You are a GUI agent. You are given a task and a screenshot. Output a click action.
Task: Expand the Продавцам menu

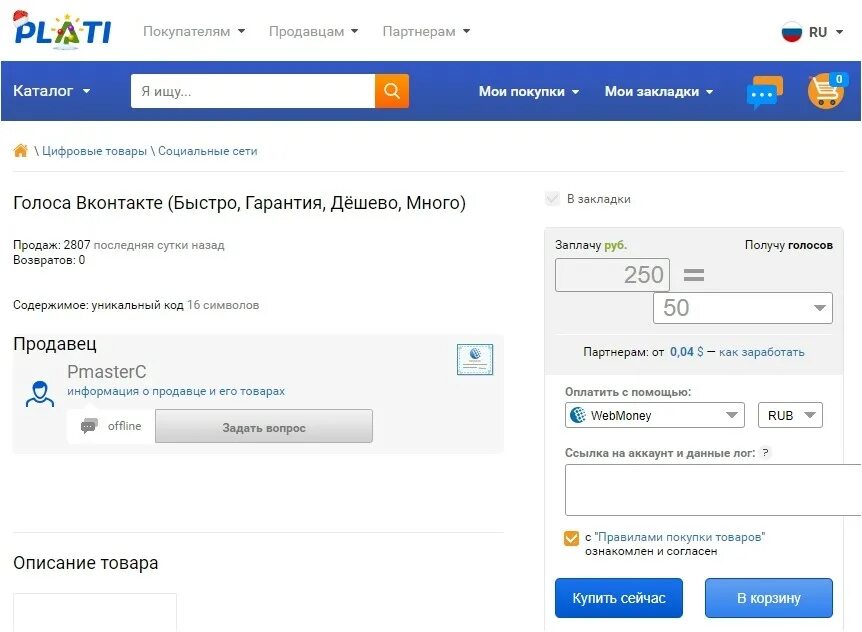tap(313, 31)
